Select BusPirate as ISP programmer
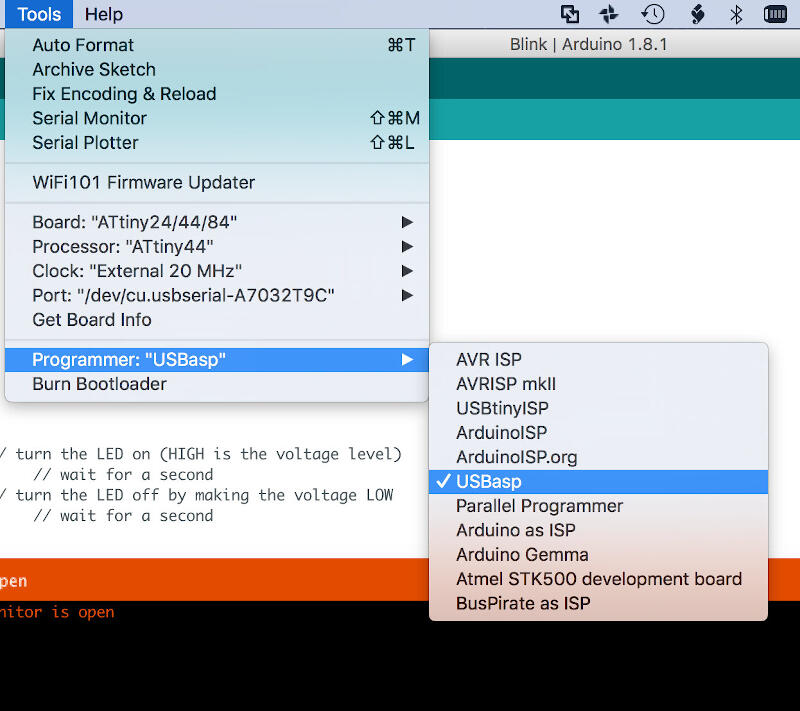The width and height of the screenshot is (800, 711). (598, 604)
